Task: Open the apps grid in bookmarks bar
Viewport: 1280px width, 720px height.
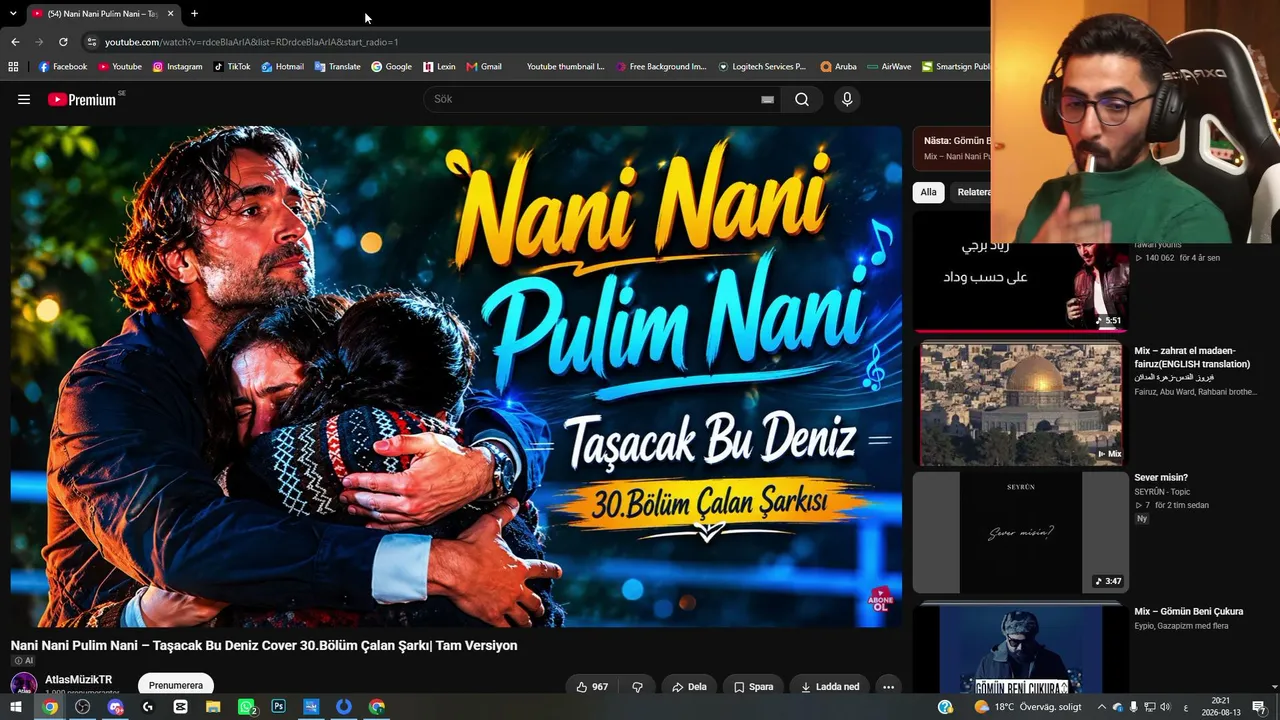Action: [x=13, y=67]
